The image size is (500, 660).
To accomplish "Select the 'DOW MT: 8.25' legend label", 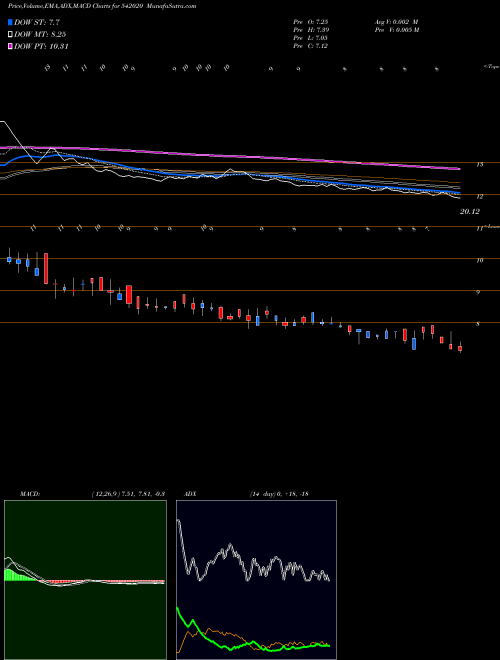I will [x=40, y=35].
